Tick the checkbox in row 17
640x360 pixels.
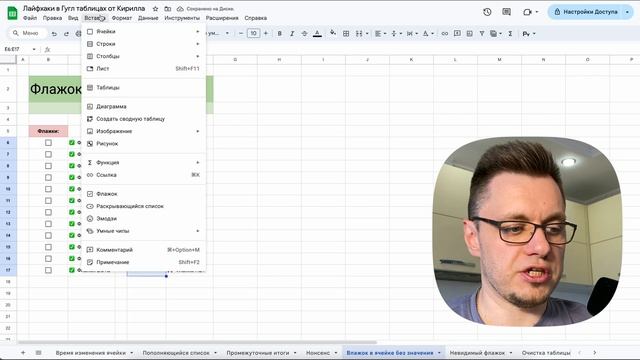48,270
